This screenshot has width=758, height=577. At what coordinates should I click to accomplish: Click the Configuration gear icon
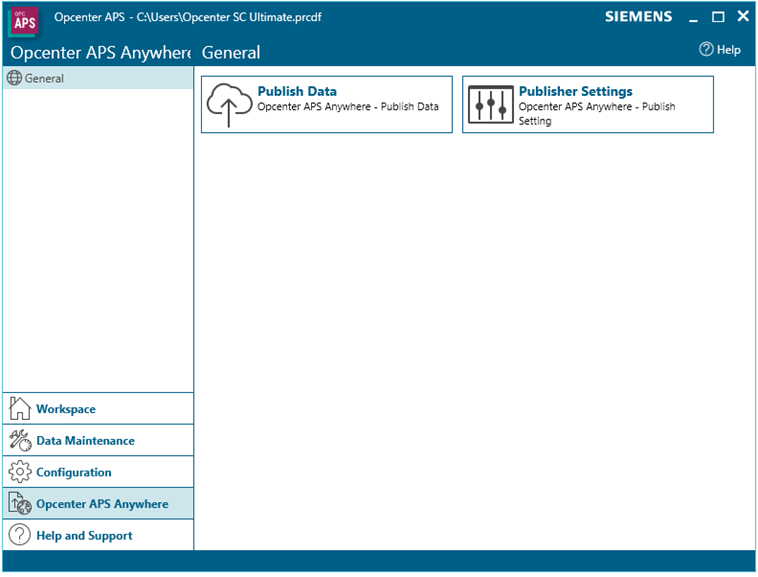[20, 472]
